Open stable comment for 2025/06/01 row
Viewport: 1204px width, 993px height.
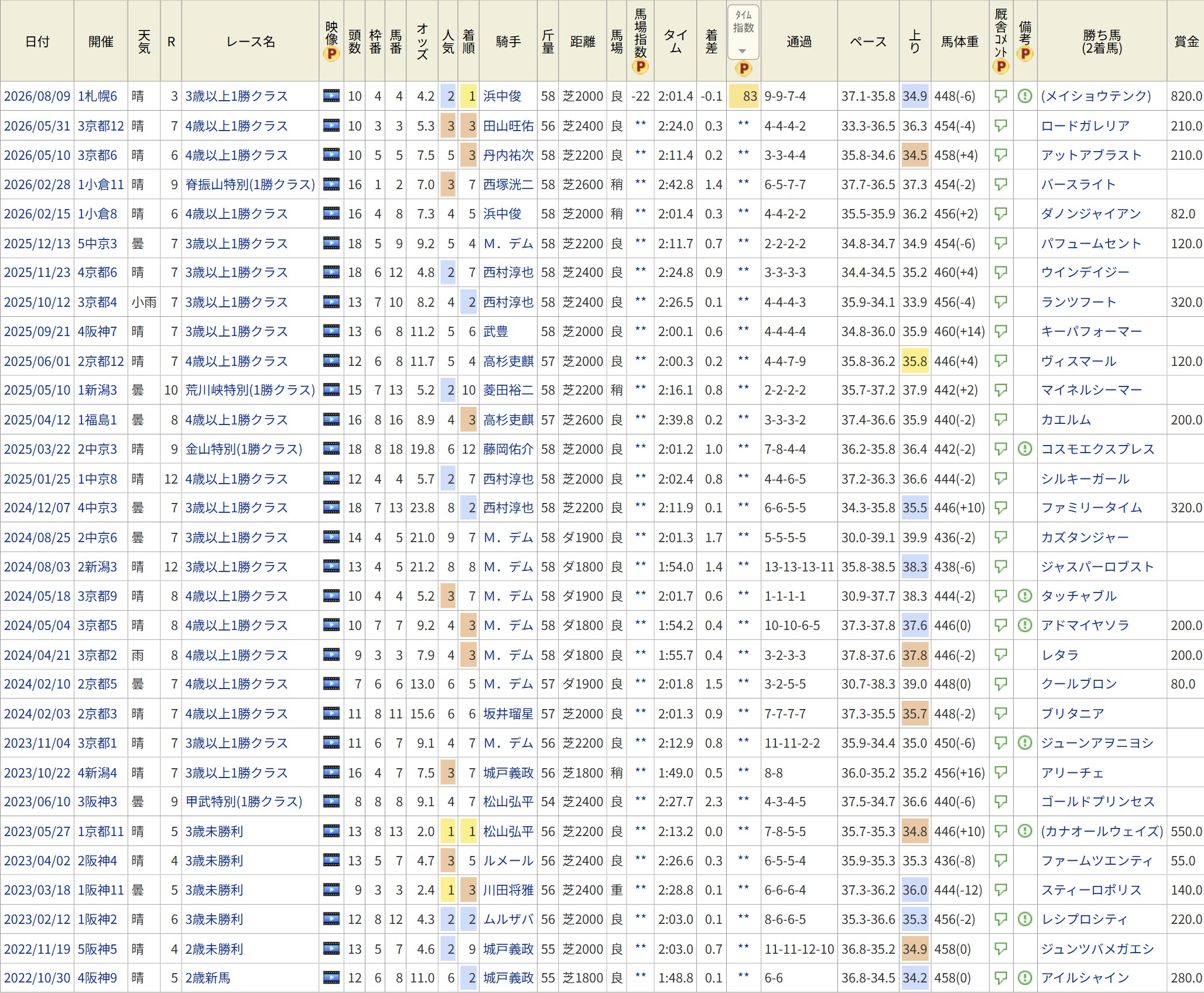1001,361
